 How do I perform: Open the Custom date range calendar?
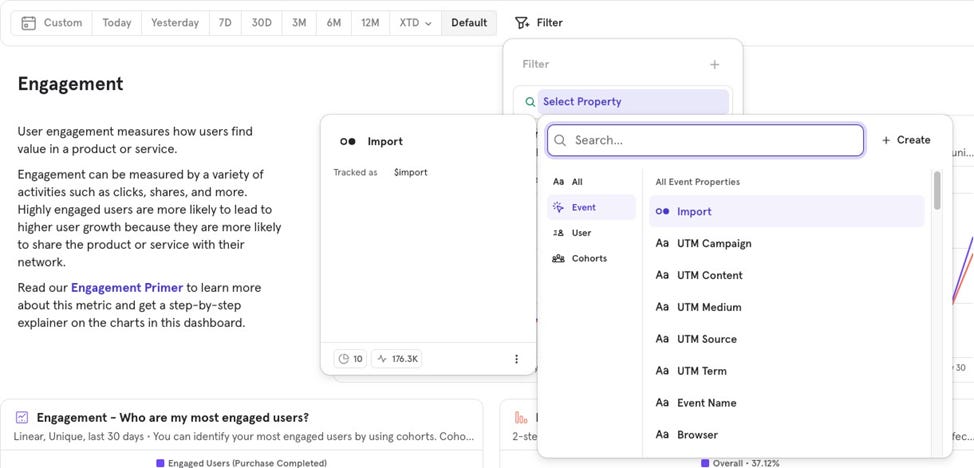[52, 23]
